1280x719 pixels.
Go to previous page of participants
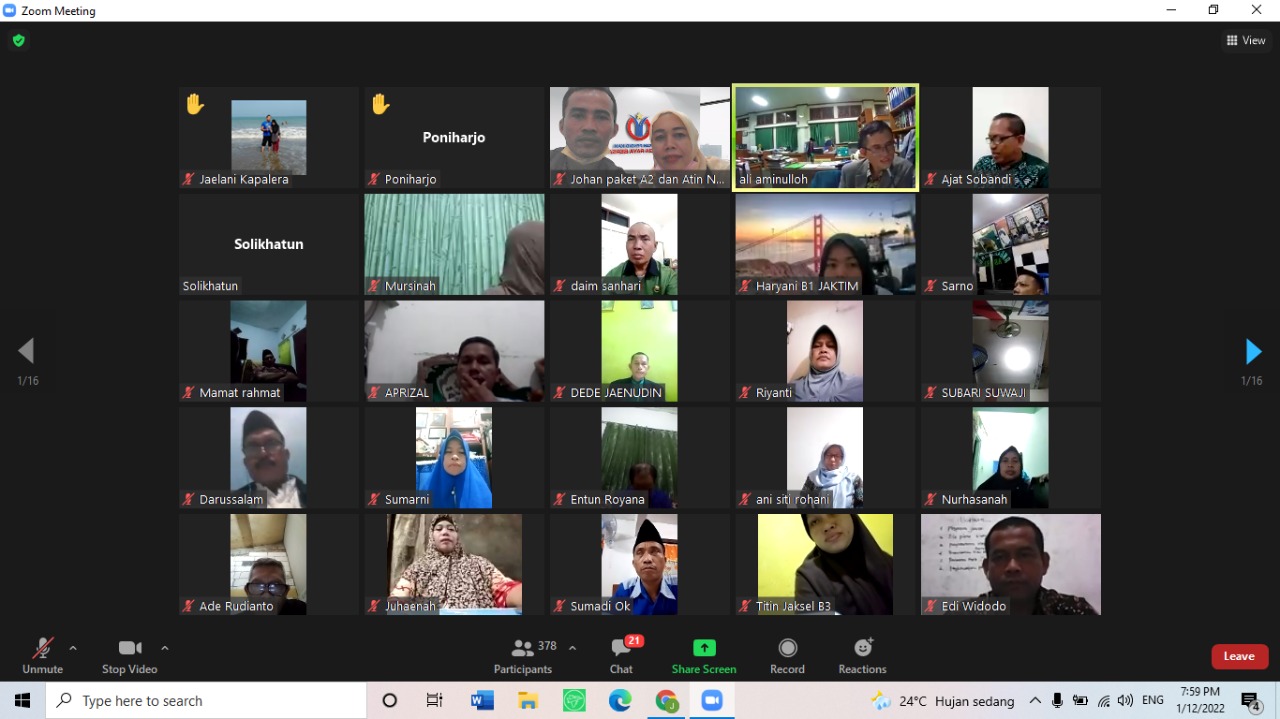click(26, 351)
